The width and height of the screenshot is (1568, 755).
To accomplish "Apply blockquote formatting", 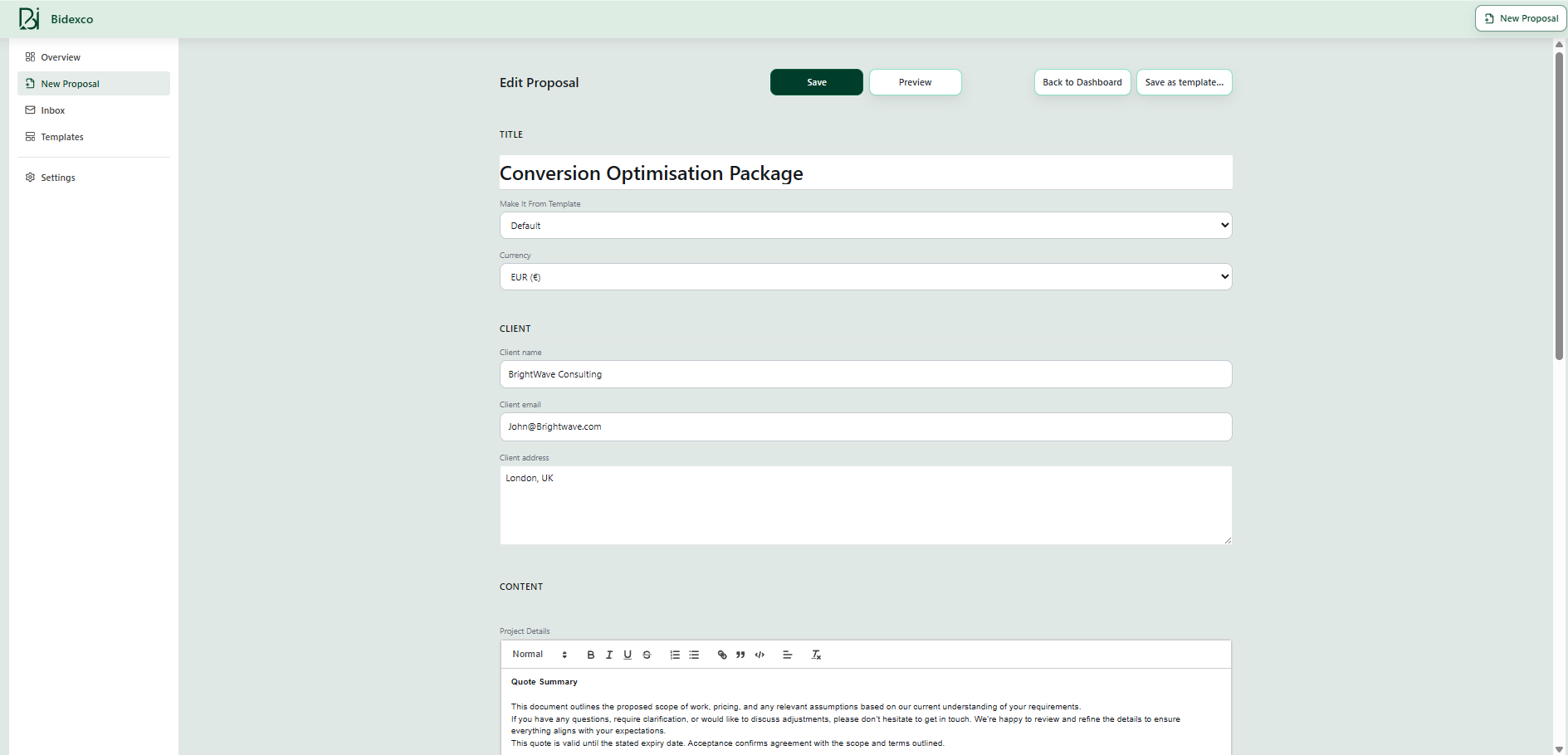I will click(x=740, y=655).
